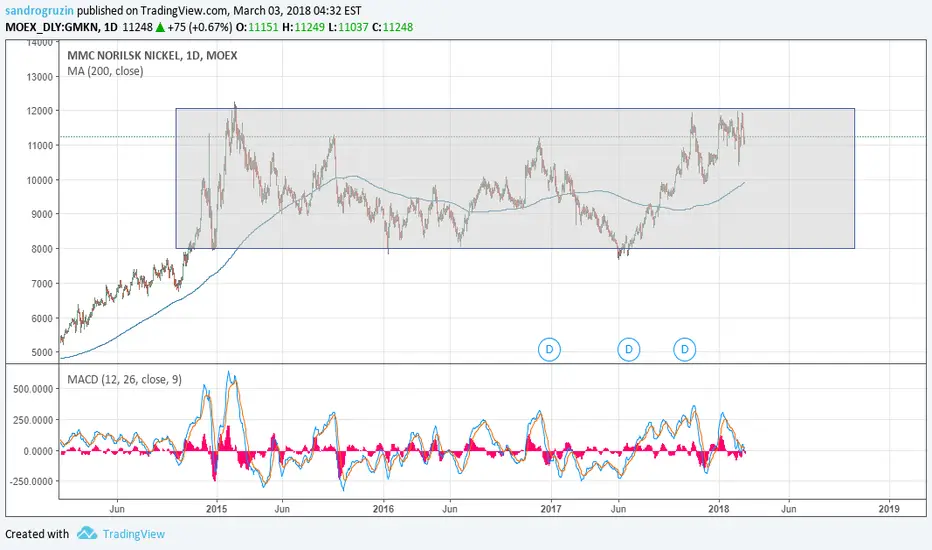Click the 0.0000 MACD axis label

tap(39, 451)
